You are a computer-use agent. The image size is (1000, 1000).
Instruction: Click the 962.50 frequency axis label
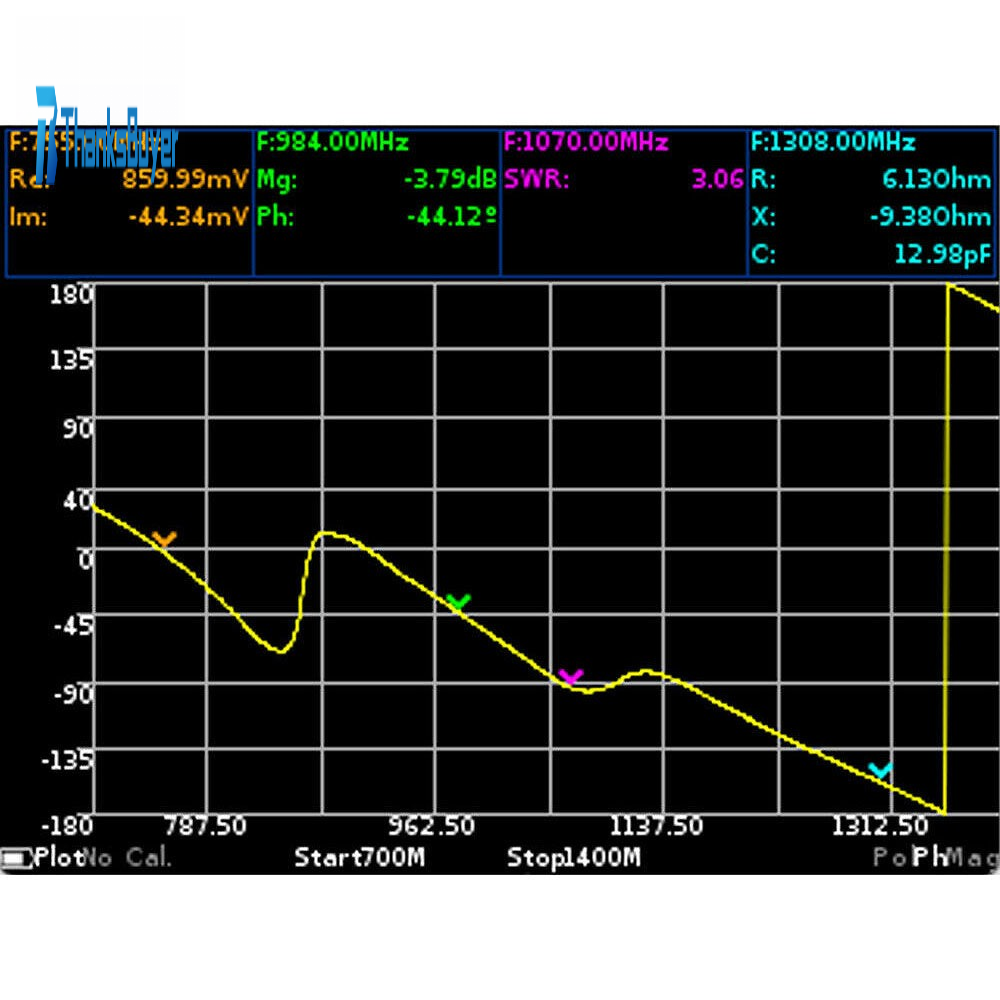click(432, 827)
